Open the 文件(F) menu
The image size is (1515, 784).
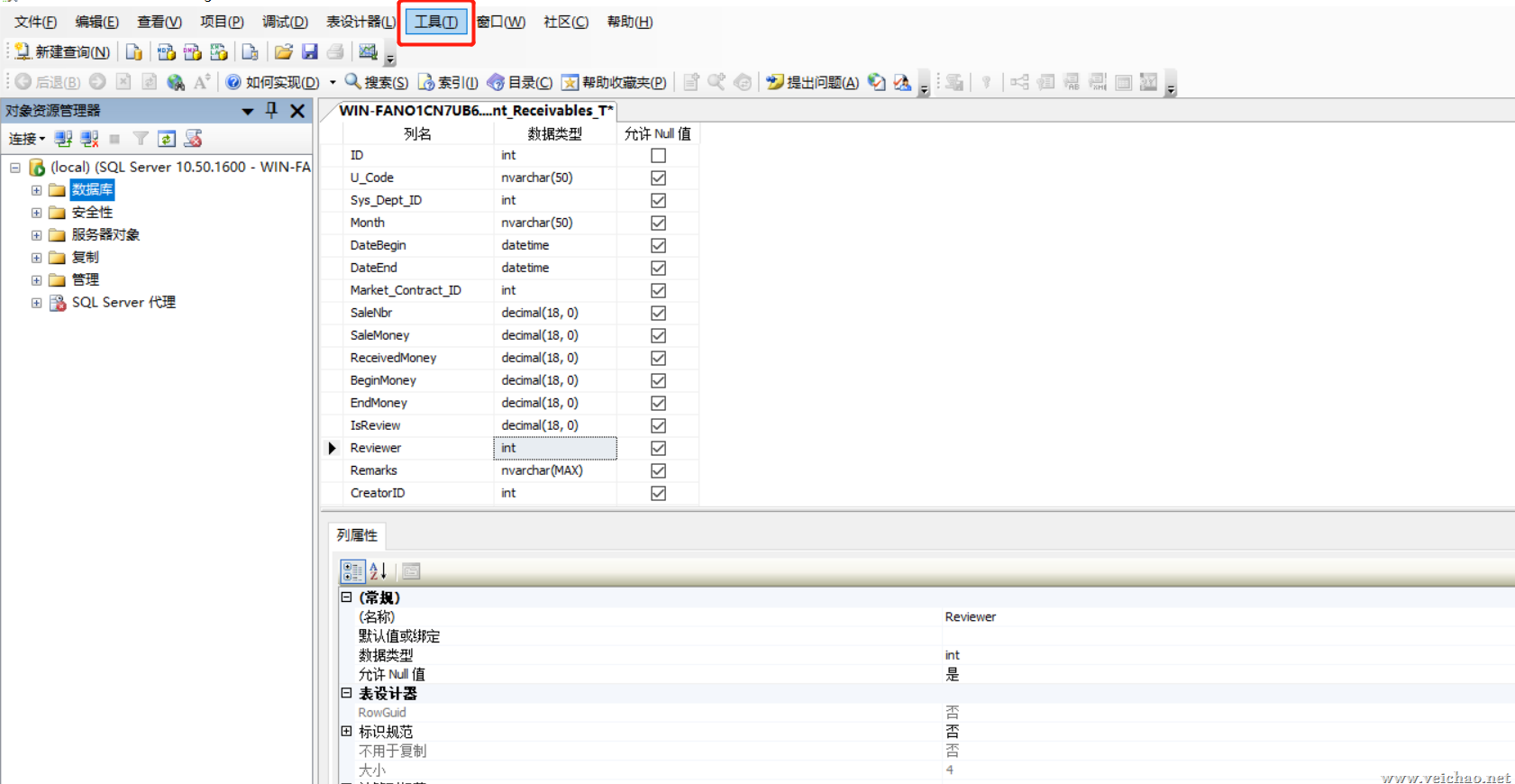tap(36, 22)
